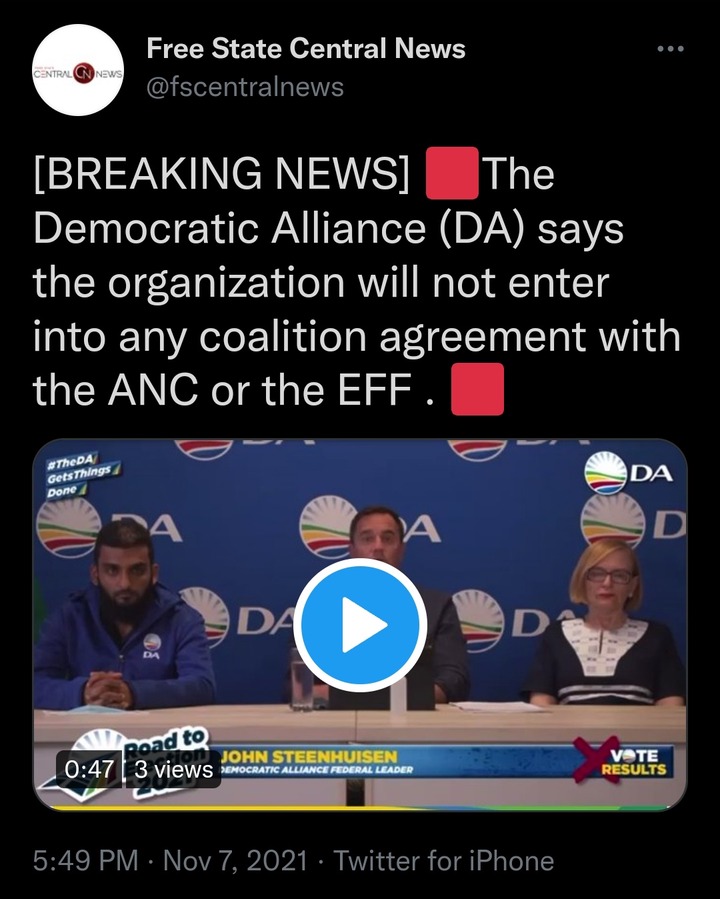Play the embedded DA press conference video
This screenshot has height=899, width=720.
coord(360,624)
